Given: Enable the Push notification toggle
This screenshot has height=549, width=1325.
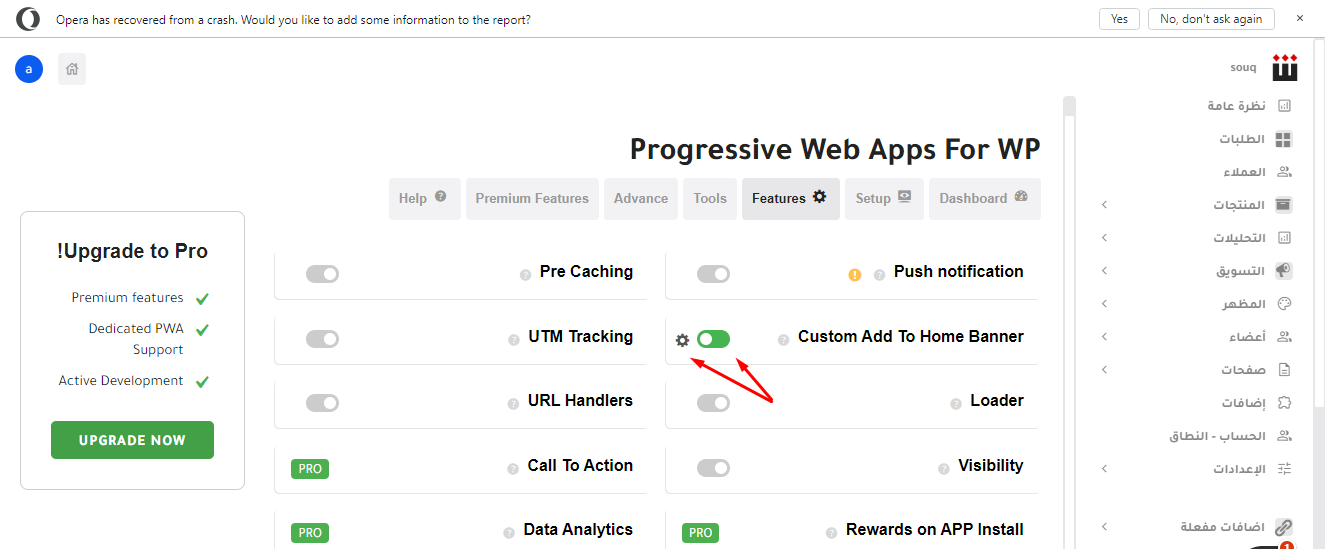Looking at the screenshot, I should tap(713, 274).
